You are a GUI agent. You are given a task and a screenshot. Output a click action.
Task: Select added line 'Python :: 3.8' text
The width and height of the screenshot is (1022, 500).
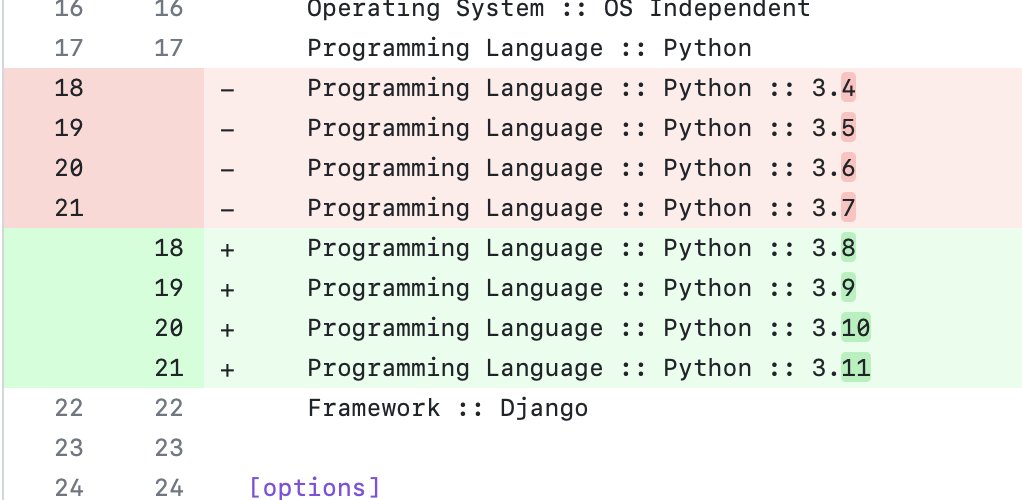(x=759, y=248)
